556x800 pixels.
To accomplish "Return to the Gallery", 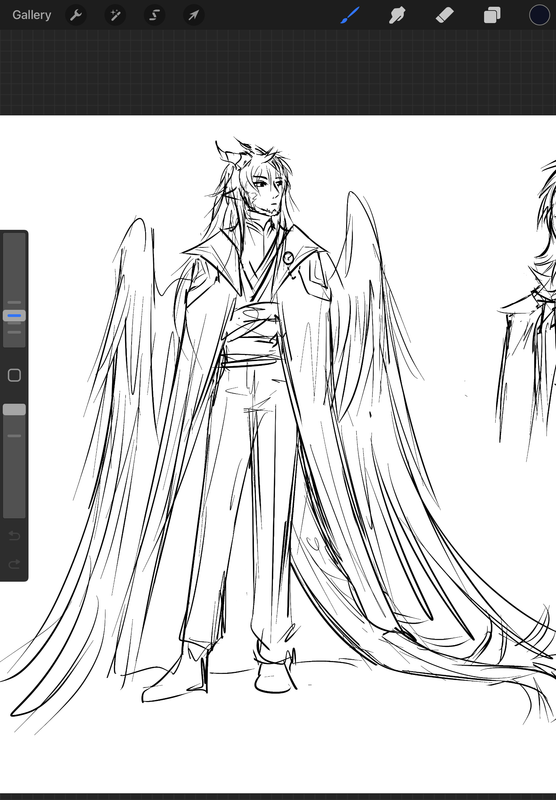I will (32, 15).
